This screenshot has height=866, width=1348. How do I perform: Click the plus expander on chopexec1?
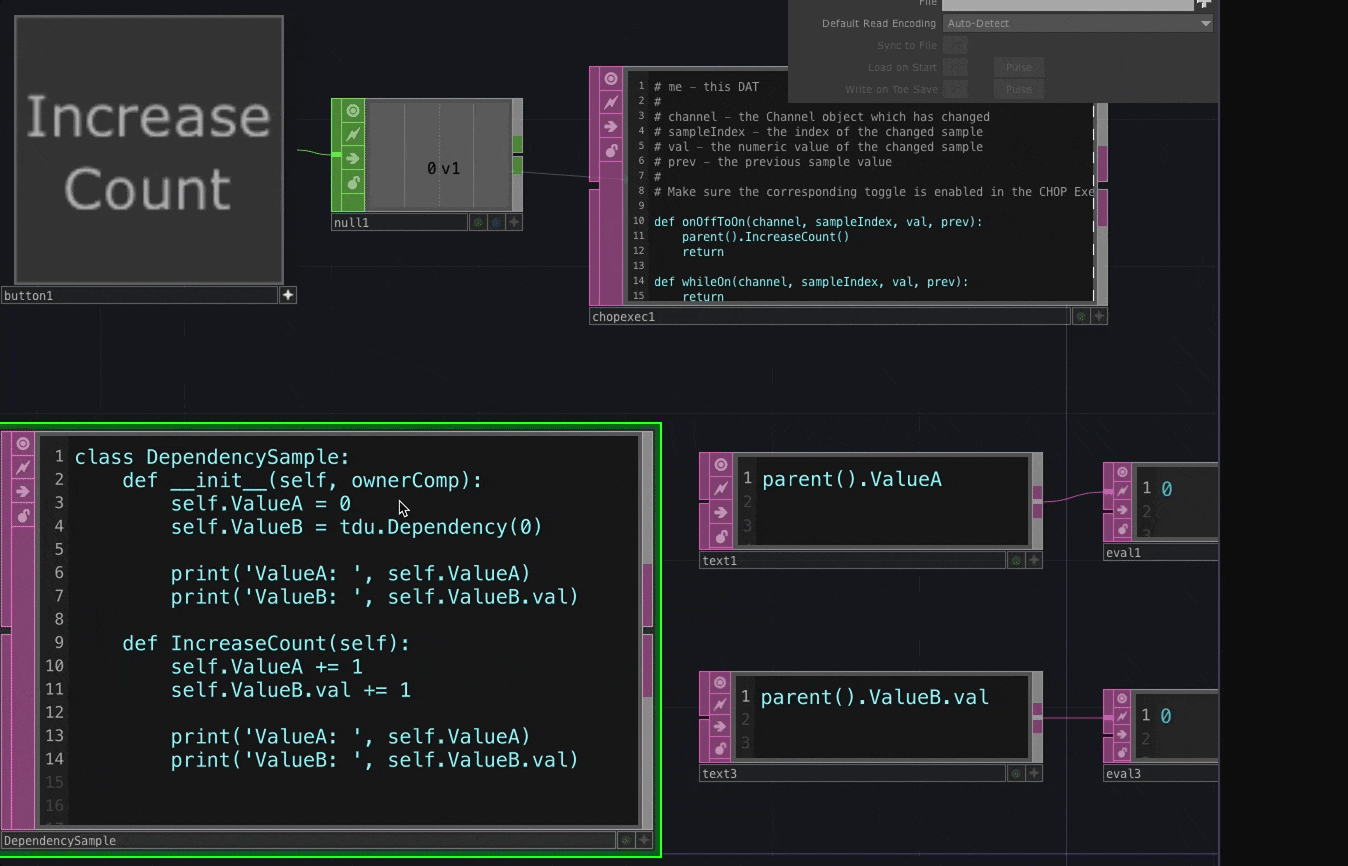pos(1097,316)
